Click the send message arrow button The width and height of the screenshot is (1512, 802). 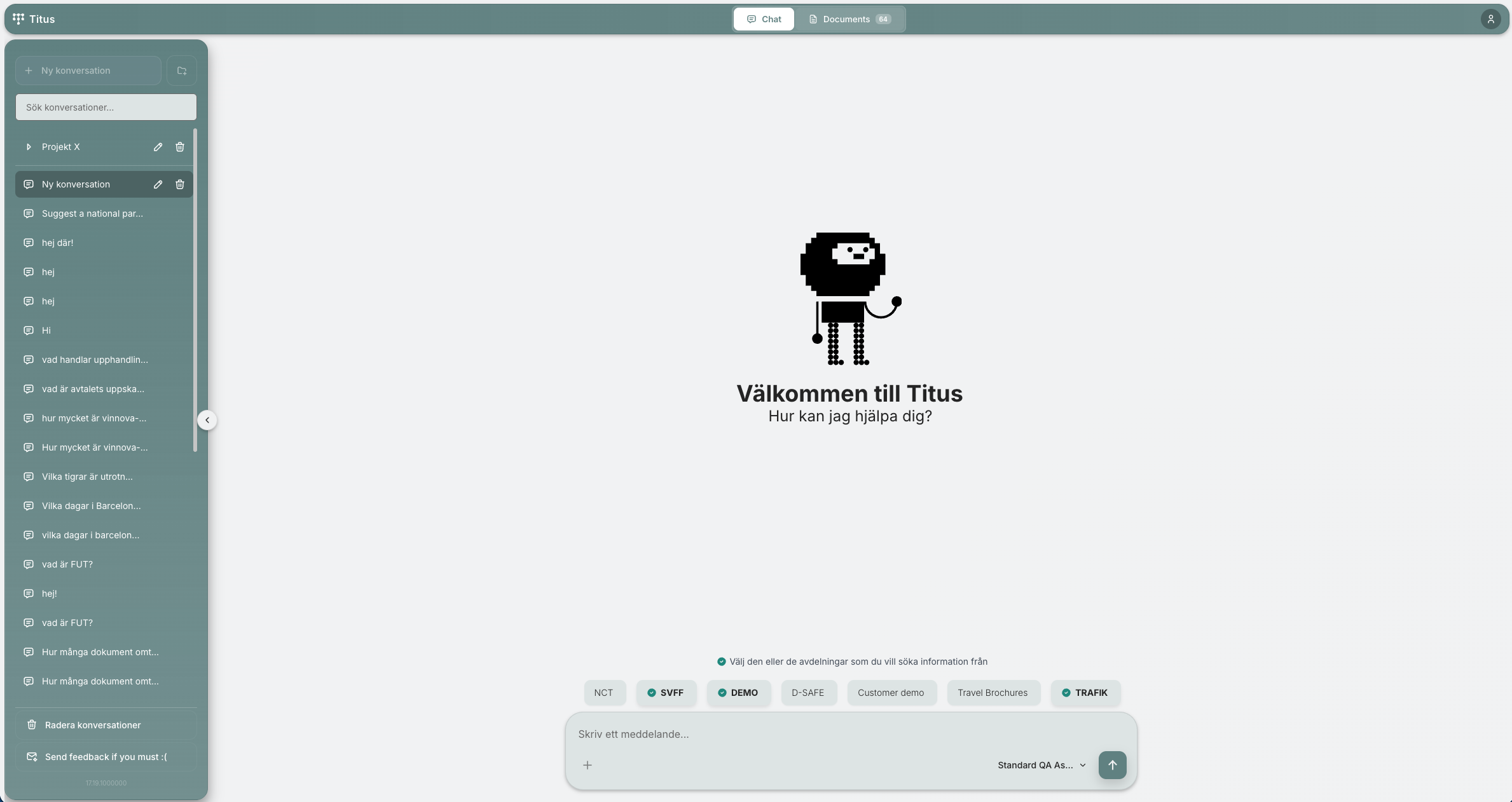click(x=1111, y=765)
